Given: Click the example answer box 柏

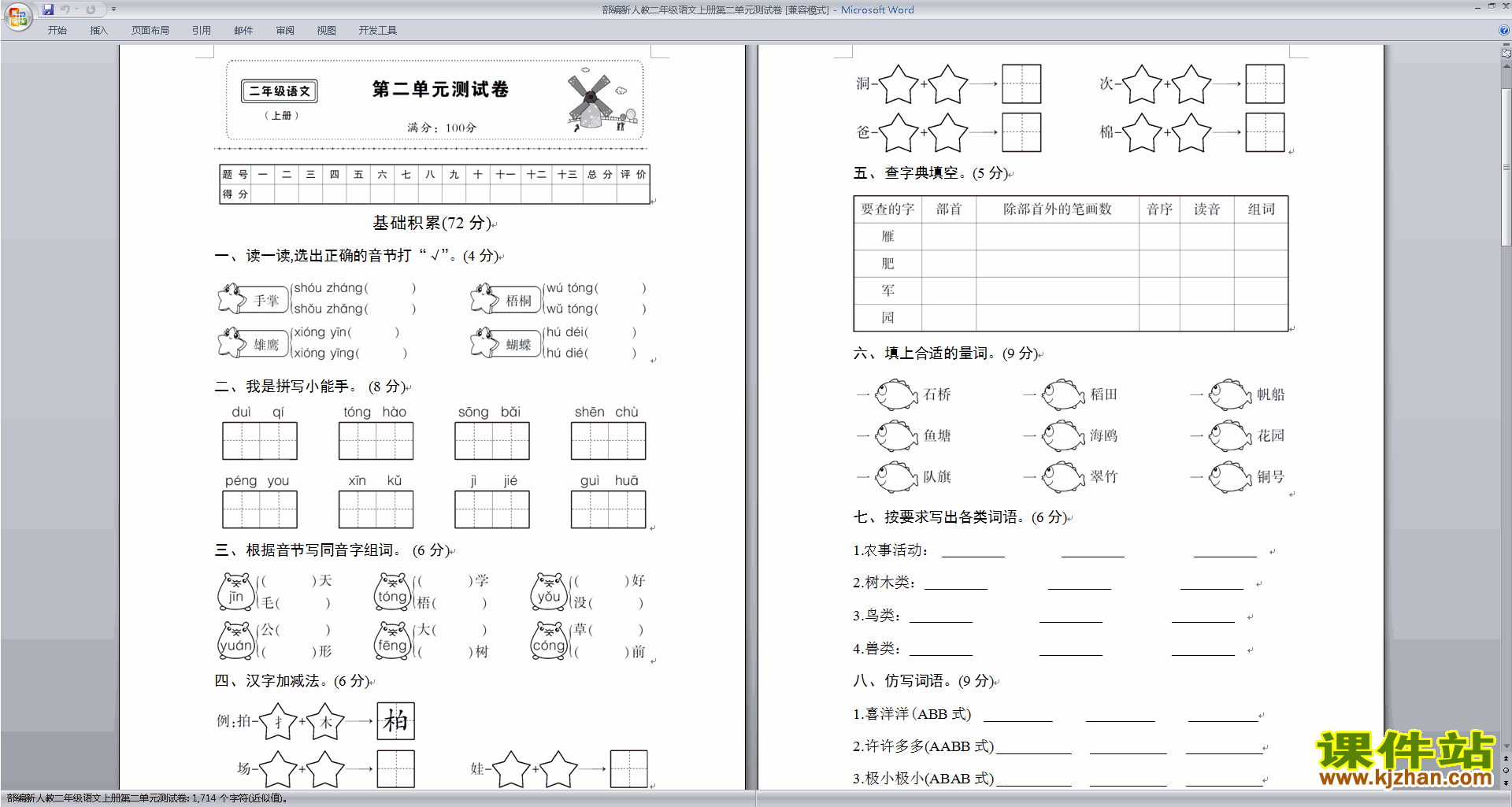Looking at the screenshot, I should 395,720.
